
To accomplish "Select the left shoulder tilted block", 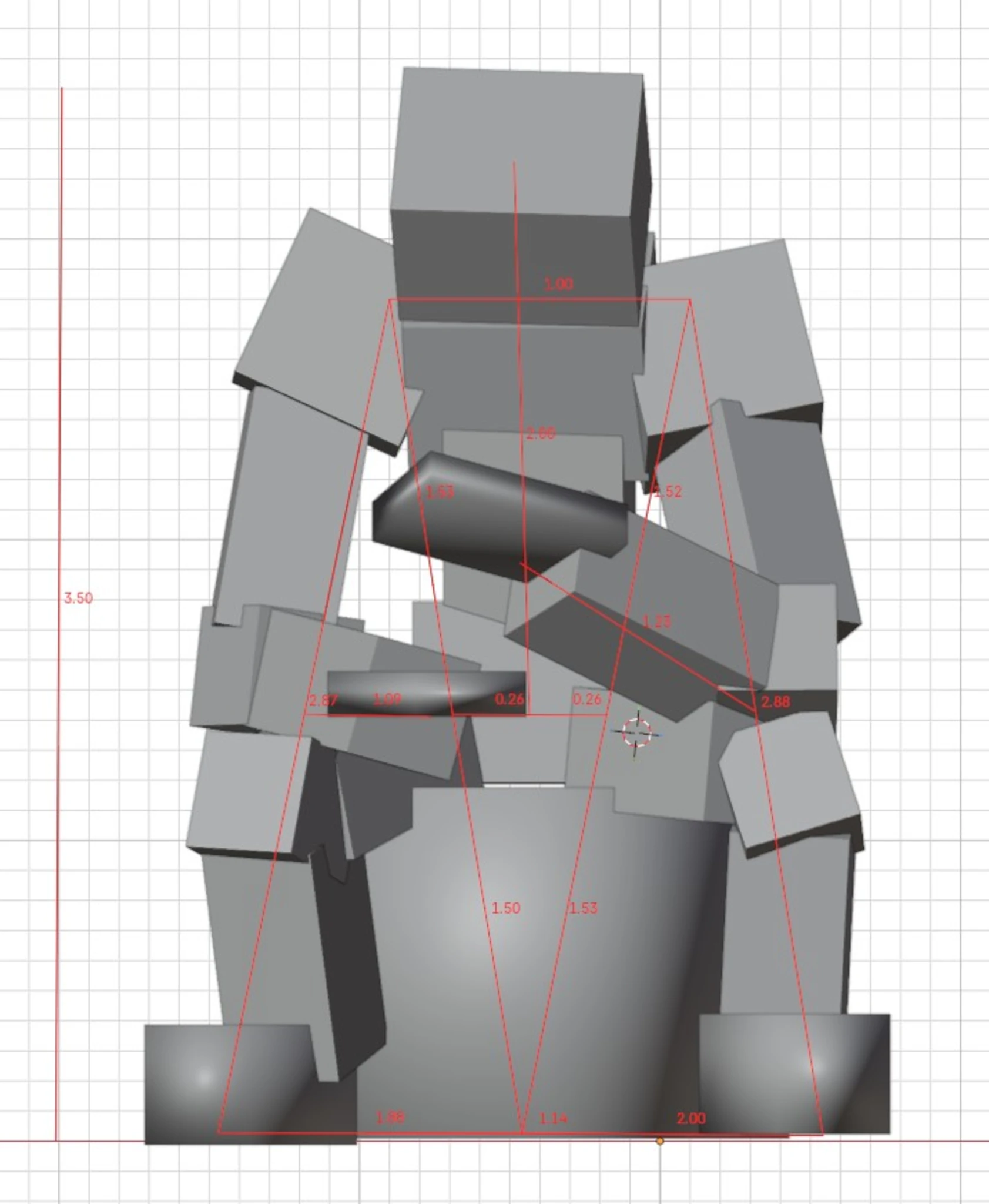I will [x=327, y=332].
